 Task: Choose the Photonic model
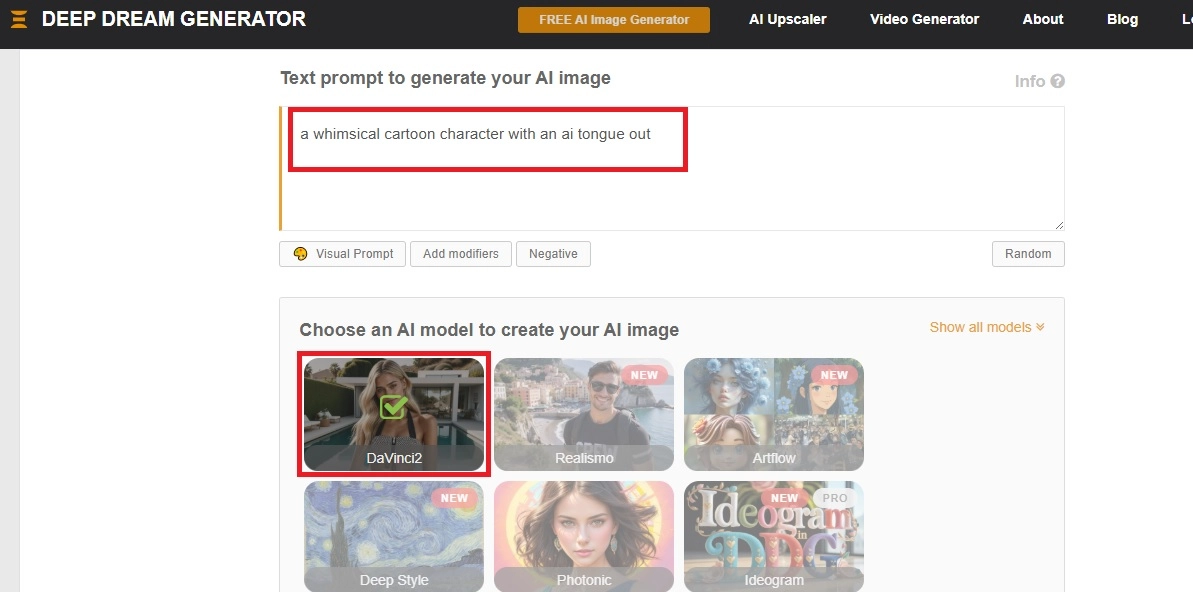tap(583, 536)
